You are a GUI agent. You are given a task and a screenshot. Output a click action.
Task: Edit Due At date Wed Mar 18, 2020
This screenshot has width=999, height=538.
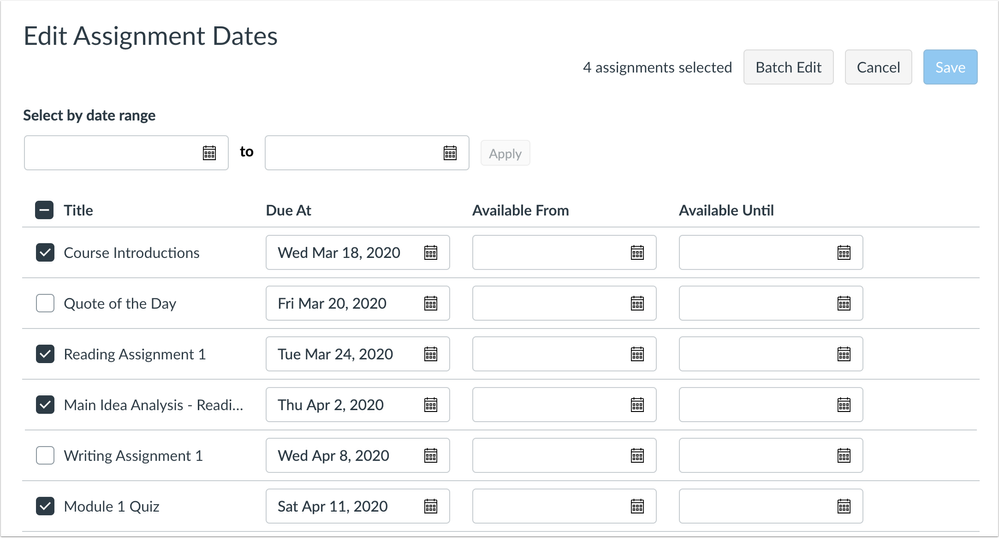coord(357,252)
